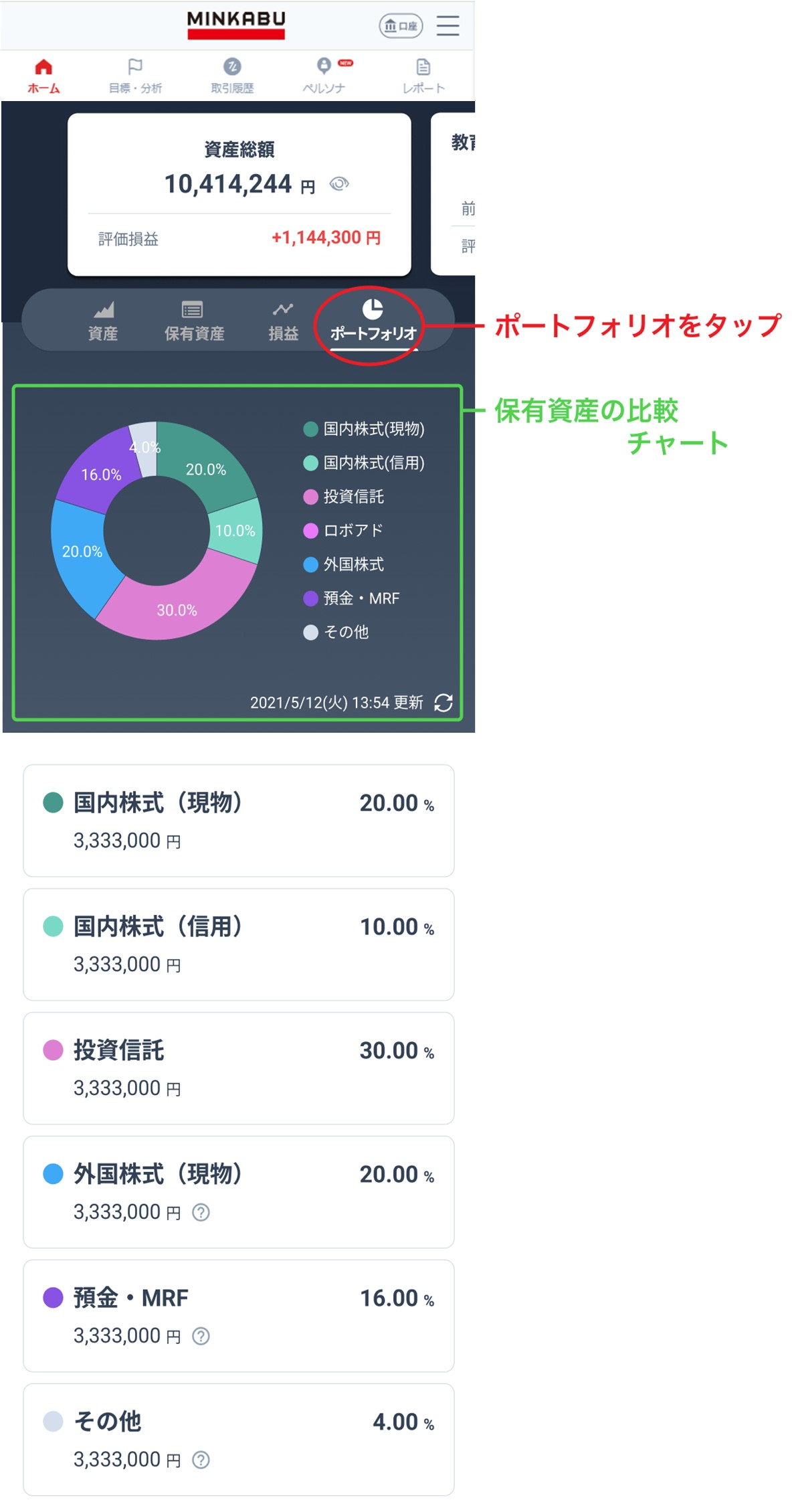Refresh the portfolio chart data
The width and height of the screenshot is (792, 1512).
pyautogui.click(x=443, y=703)
